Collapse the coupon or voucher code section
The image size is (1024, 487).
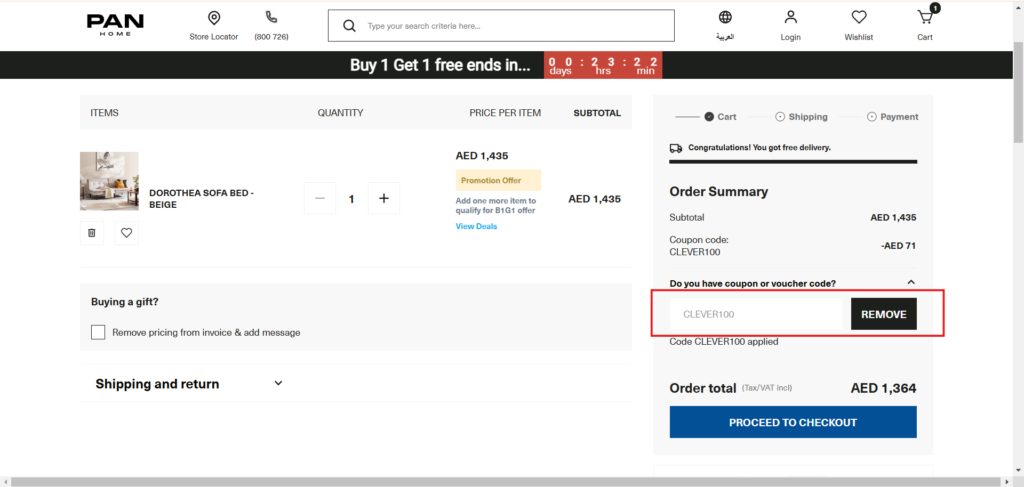coord(912,283)
